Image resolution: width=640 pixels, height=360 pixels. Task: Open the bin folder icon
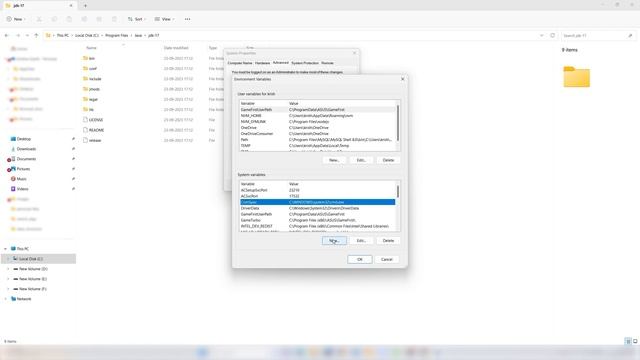[x=85, y=58]
